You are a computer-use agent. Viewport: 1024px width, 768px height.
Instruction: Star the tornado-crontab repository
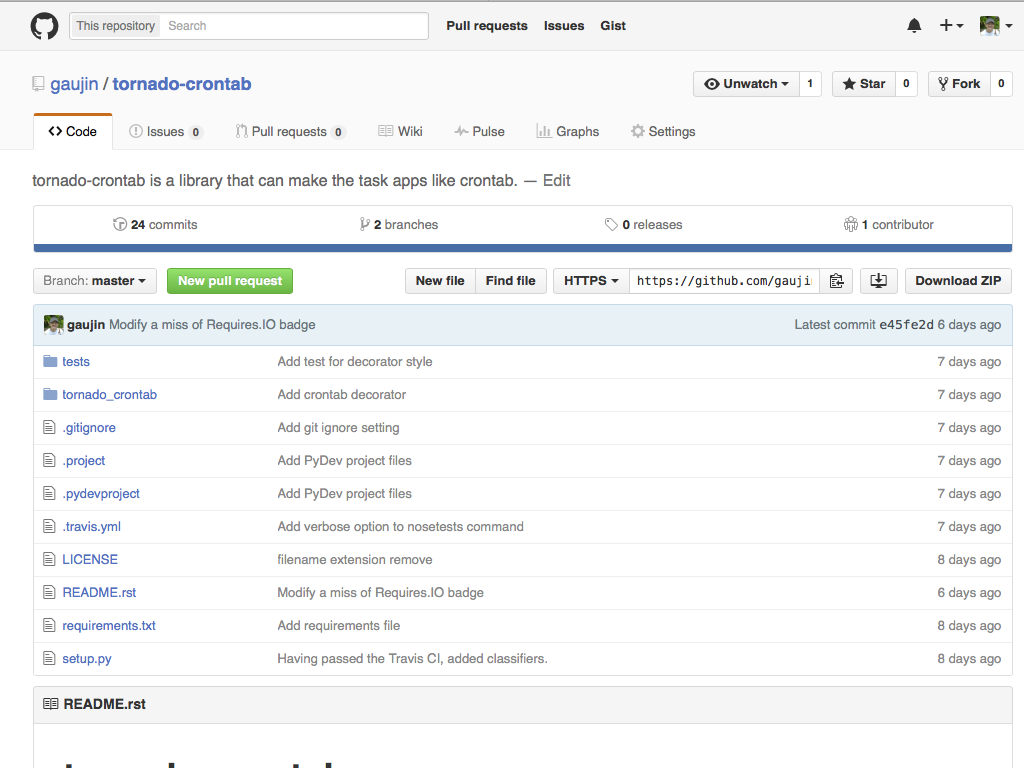tap(862, 84)
